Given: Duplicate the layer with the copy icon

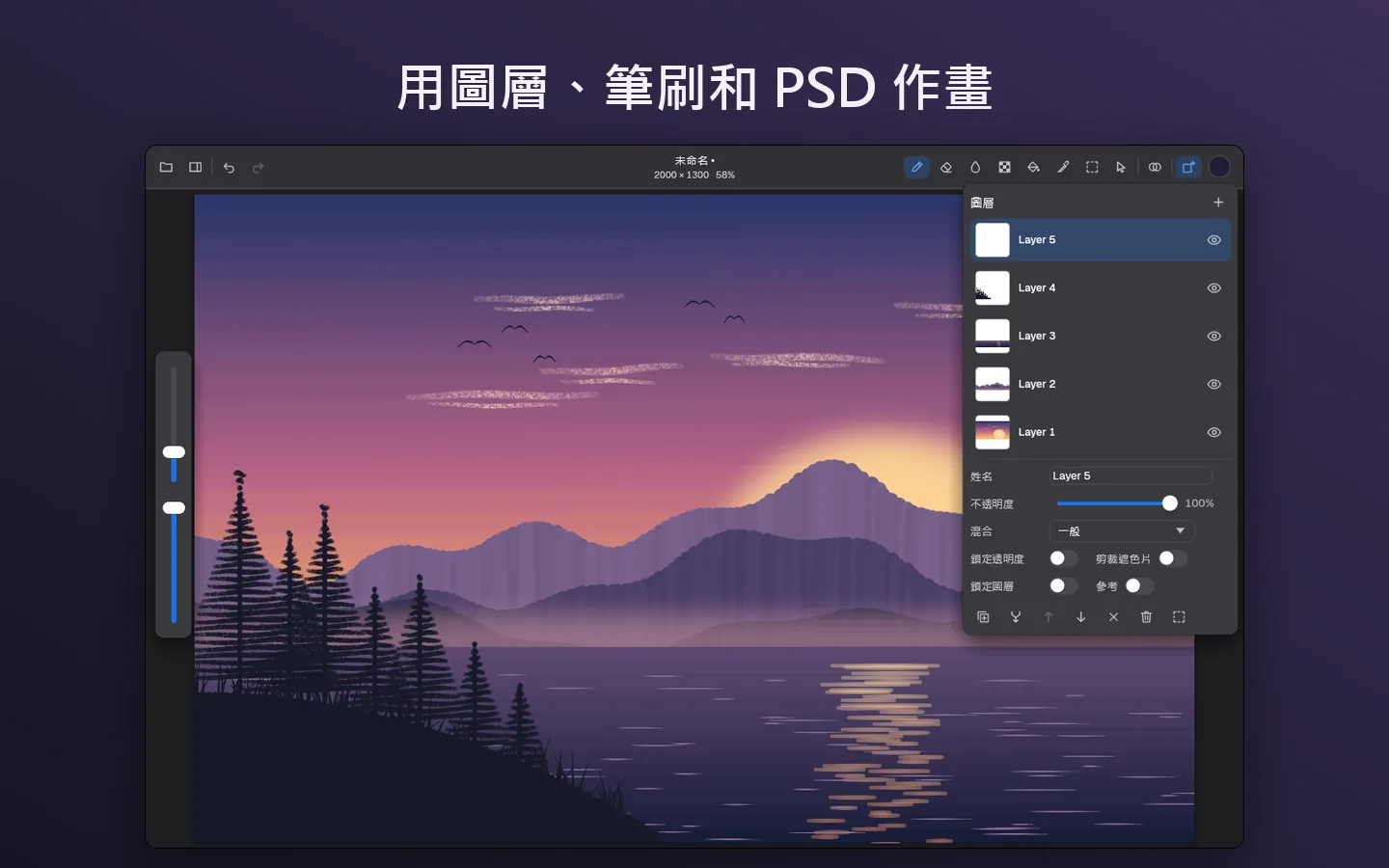Looking at the screenshot, I should click(x=983, y=617).
